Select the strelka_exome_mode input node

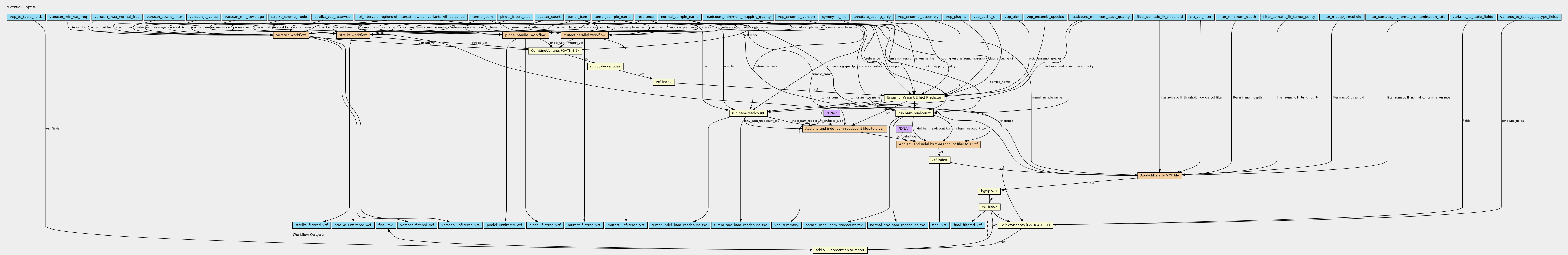coord(289,17)
